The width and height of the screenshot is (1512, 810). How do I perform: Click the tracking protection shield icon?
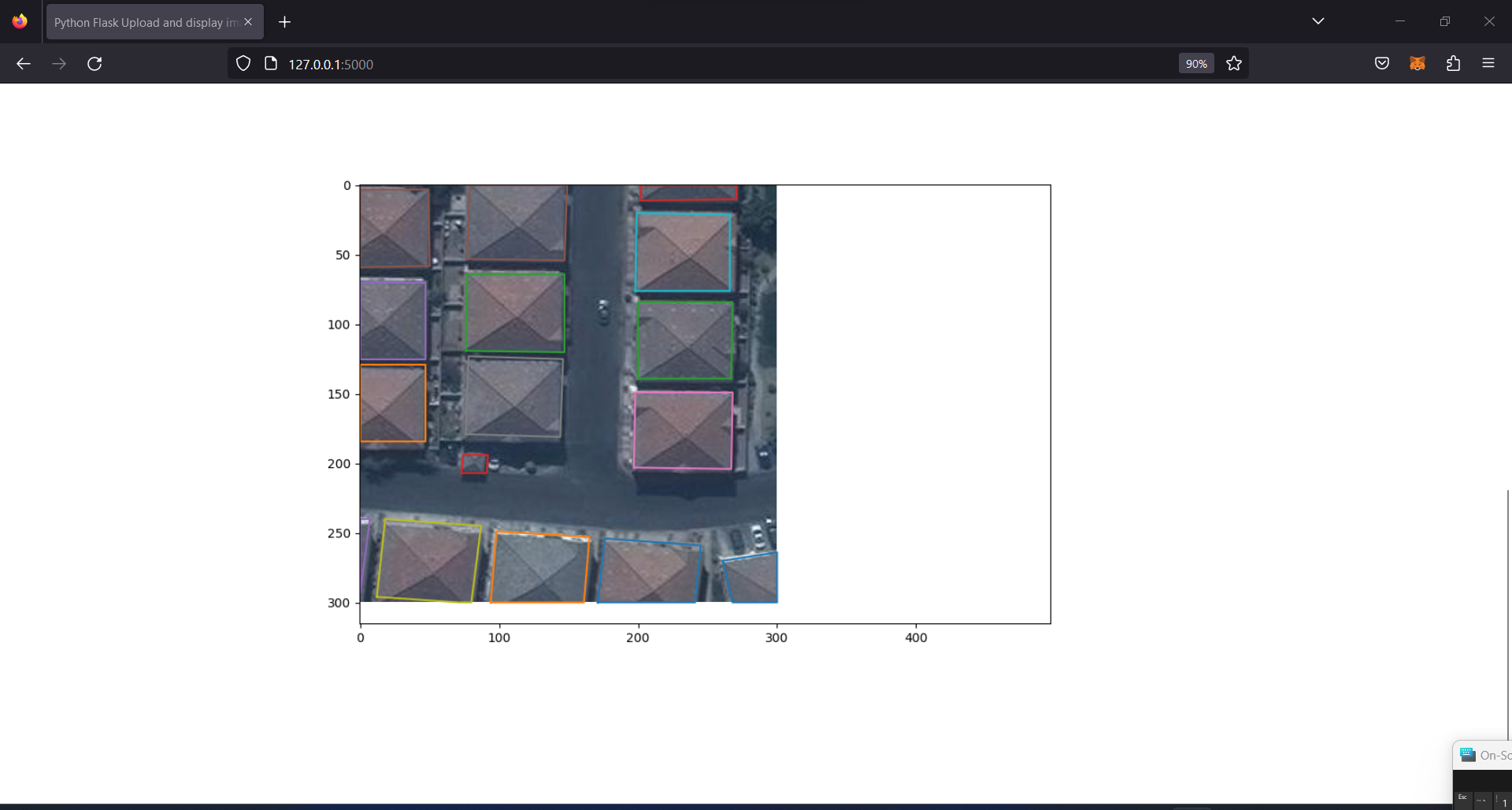click(x=243, y=63)
